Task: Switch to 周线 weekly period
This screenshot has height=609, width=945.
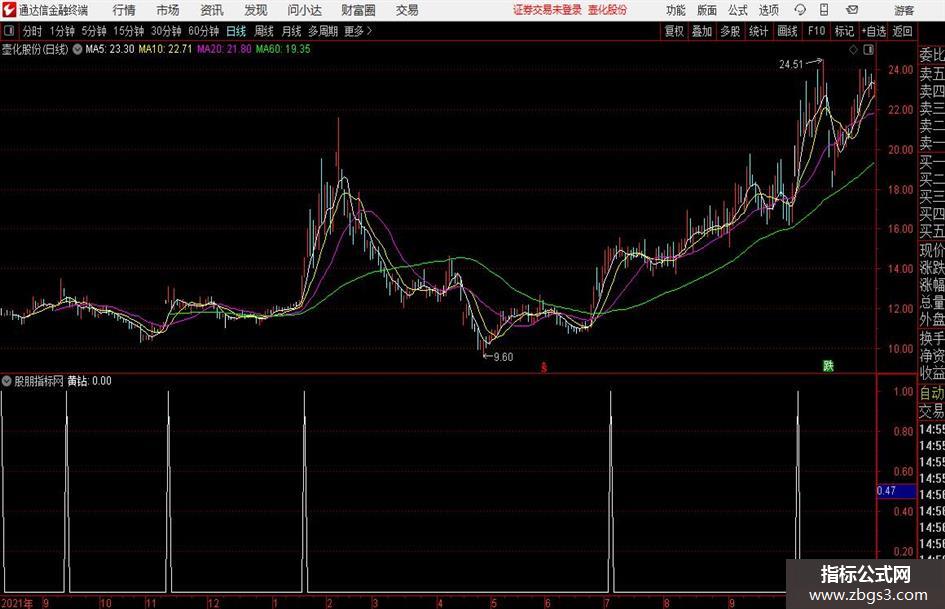Action: [x=263, y=31]
